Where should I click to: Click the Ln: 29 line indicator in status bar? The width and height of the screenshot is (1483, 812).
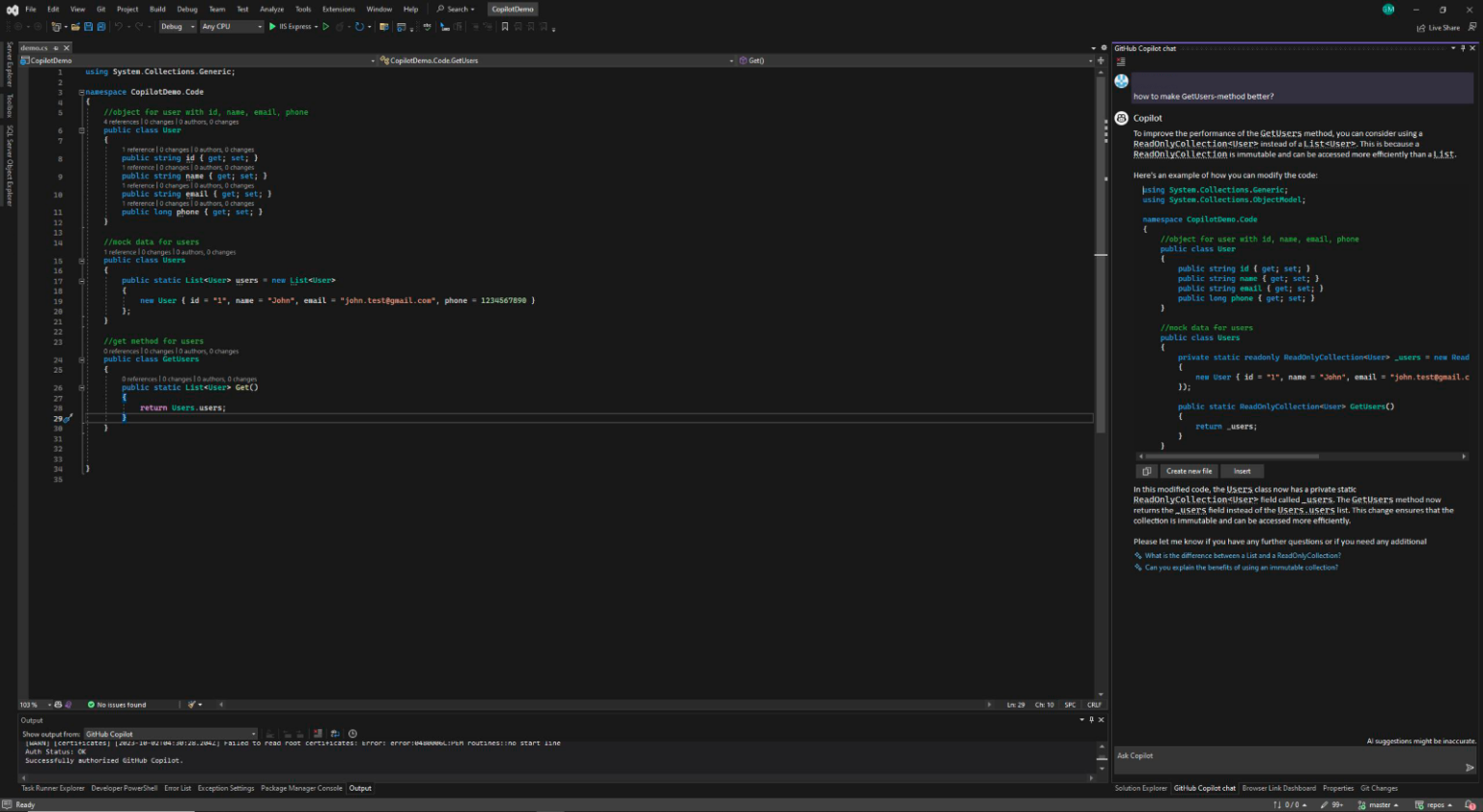click(1016, 705)
